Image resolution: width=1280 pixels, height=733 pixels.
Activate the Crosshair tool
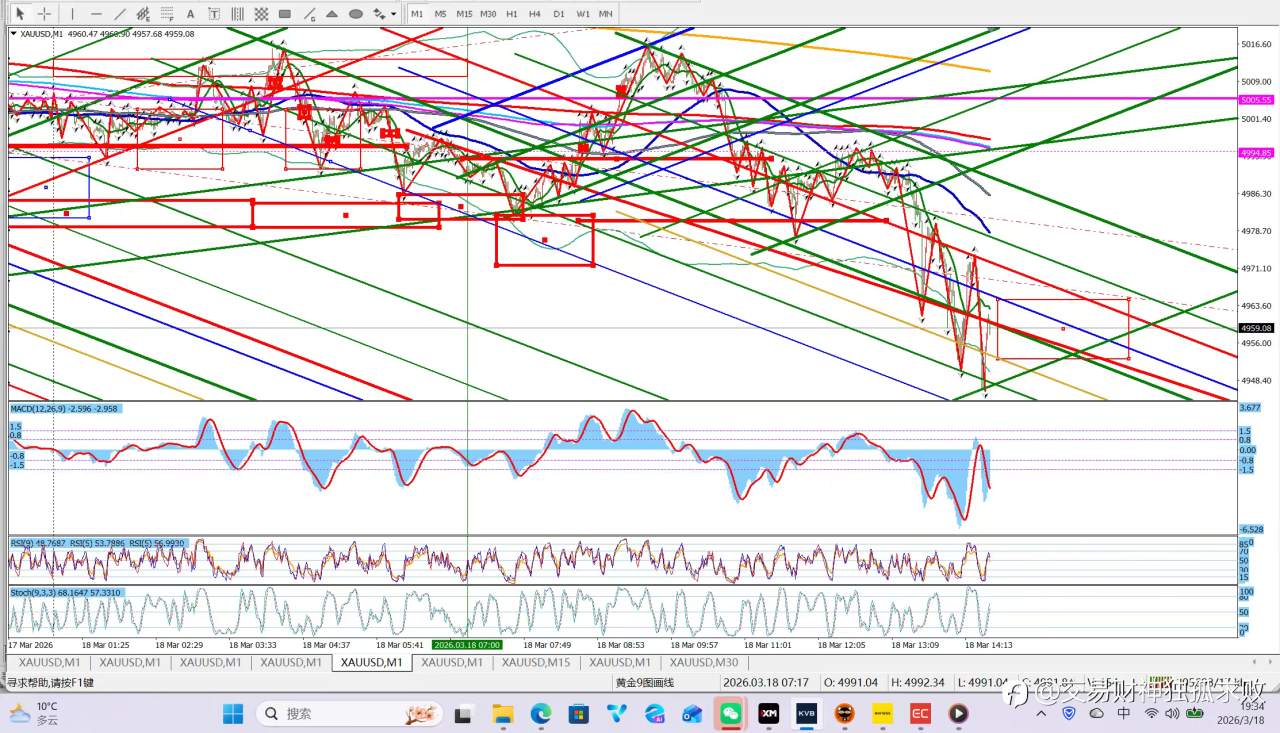pyautogui.click(x=44, y=14)
